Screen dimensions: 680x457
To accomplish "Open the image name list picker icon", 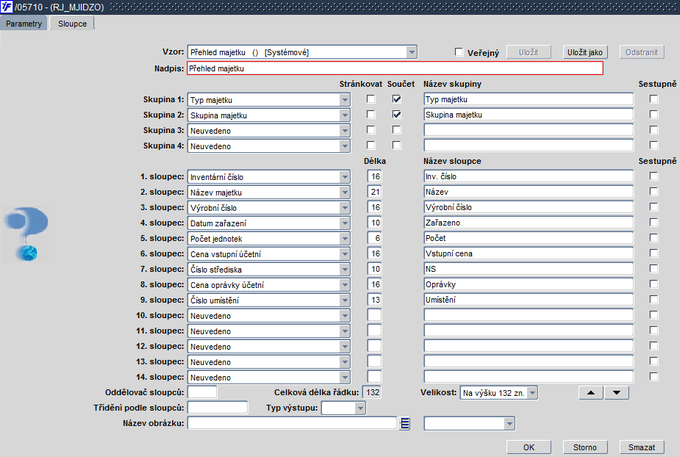I will tap(405, 424).
